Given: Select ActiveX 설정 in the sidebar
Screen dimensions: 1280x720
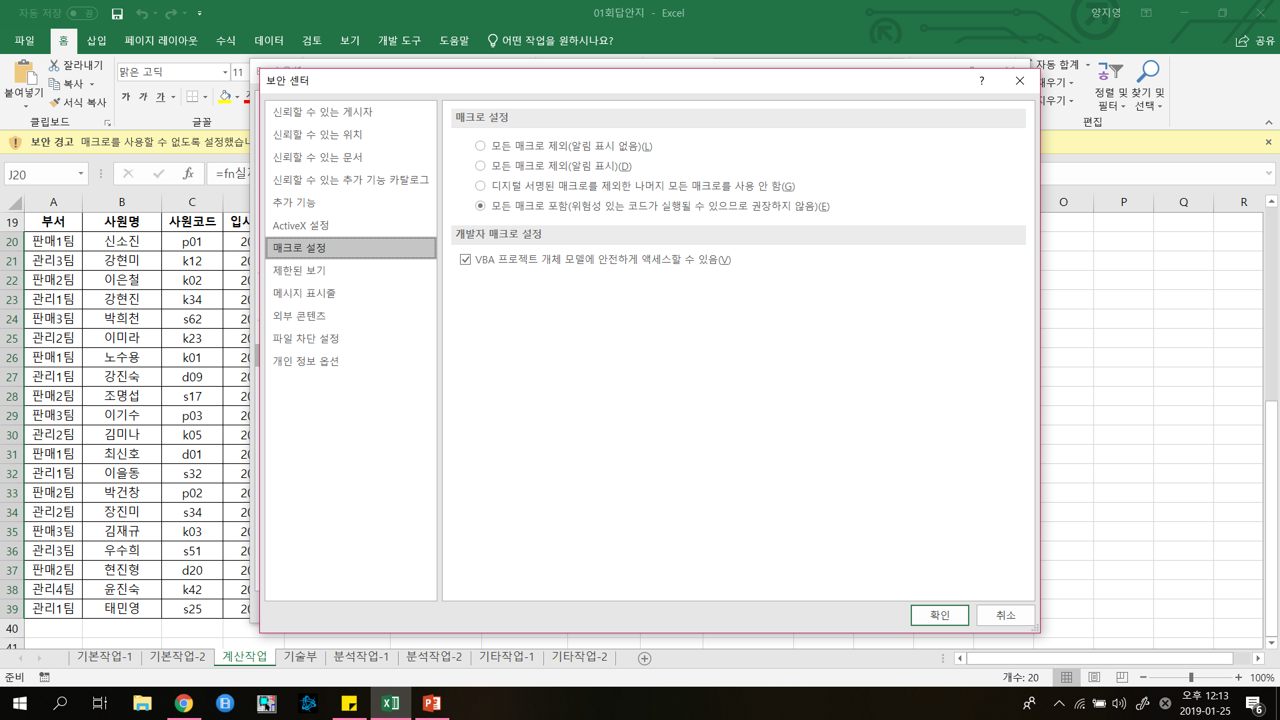Looking at the screenshot, I should pyautogui.click(x=301, y=225).
